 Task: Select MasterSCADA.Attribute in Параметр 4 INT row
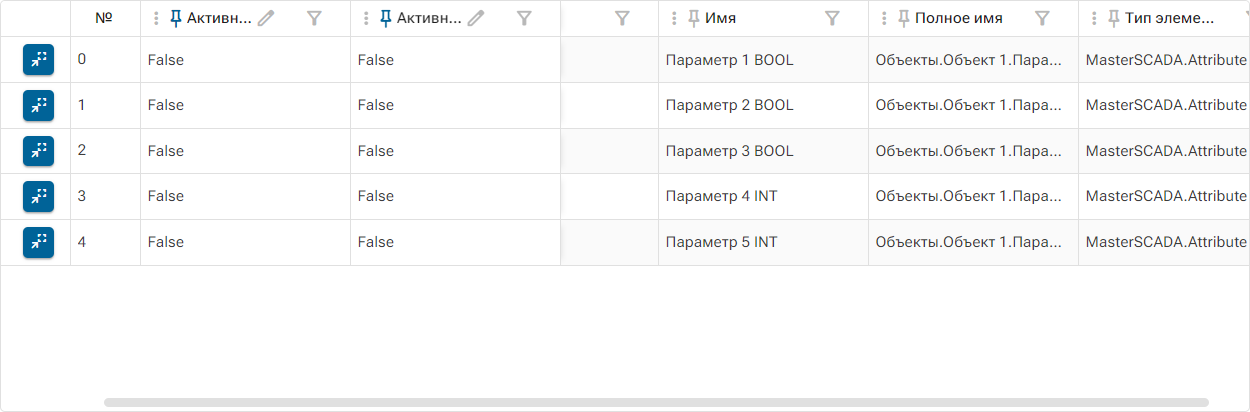(x=1164, y=196)
